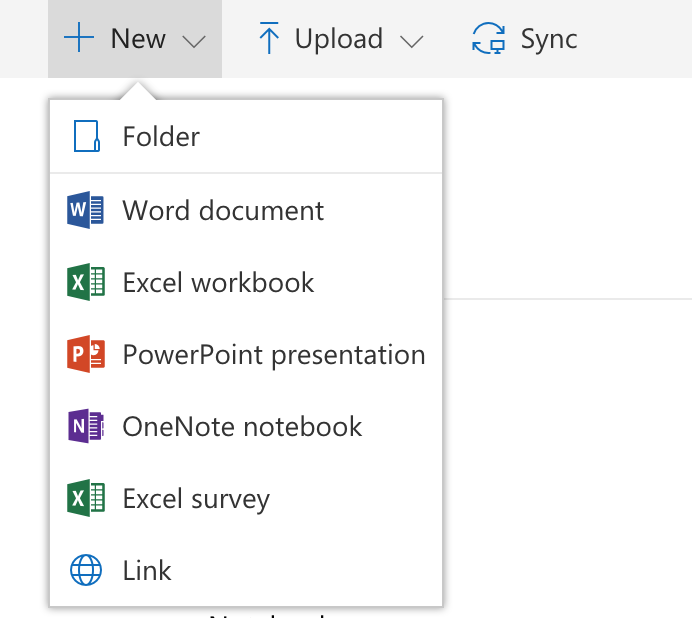The image size is (692, 618).
Task: Choose Folder from the New menu
Action: (161, 136)
